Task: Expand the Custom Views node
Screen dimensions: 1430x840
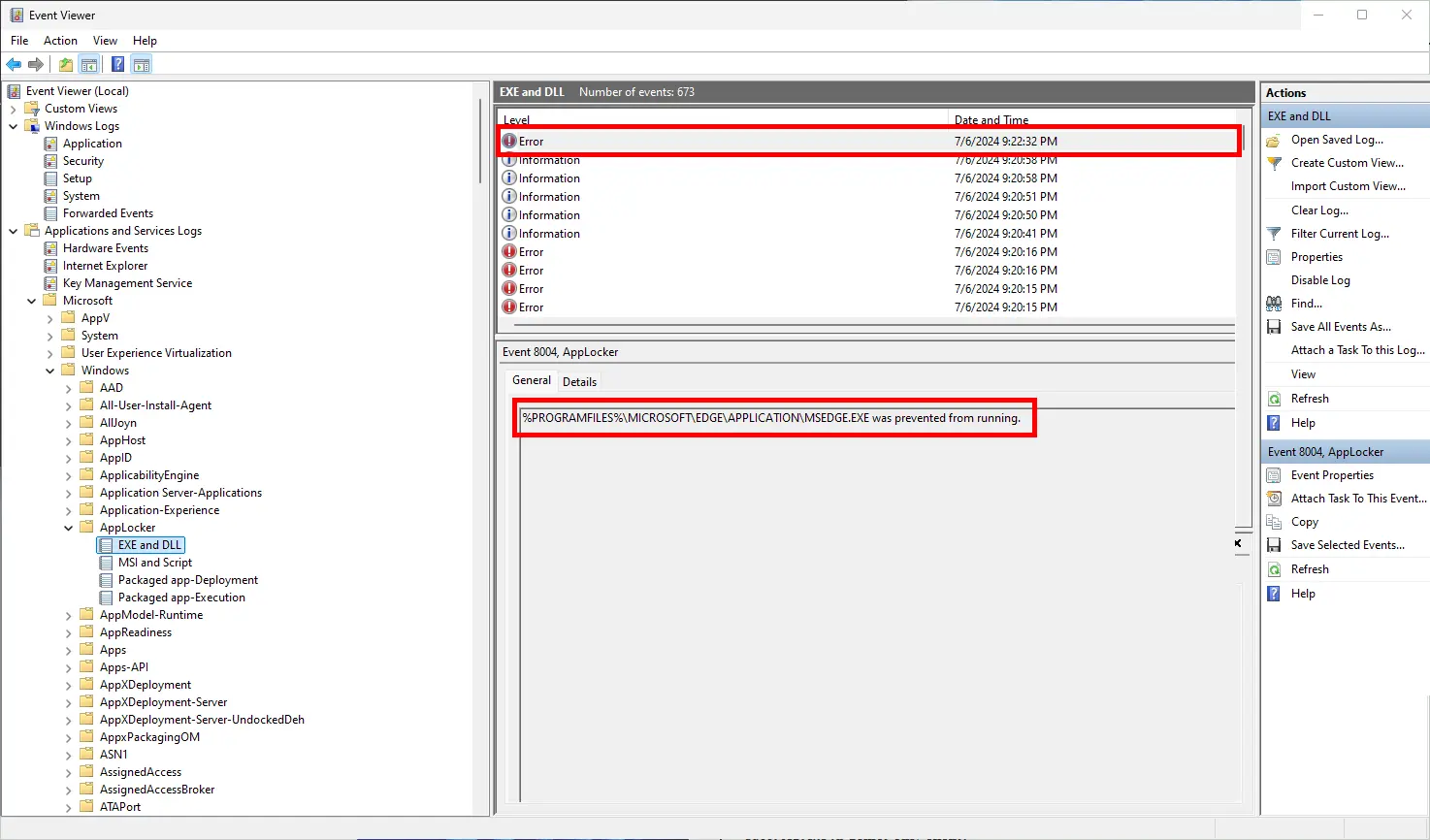Action: click(13, 108)
